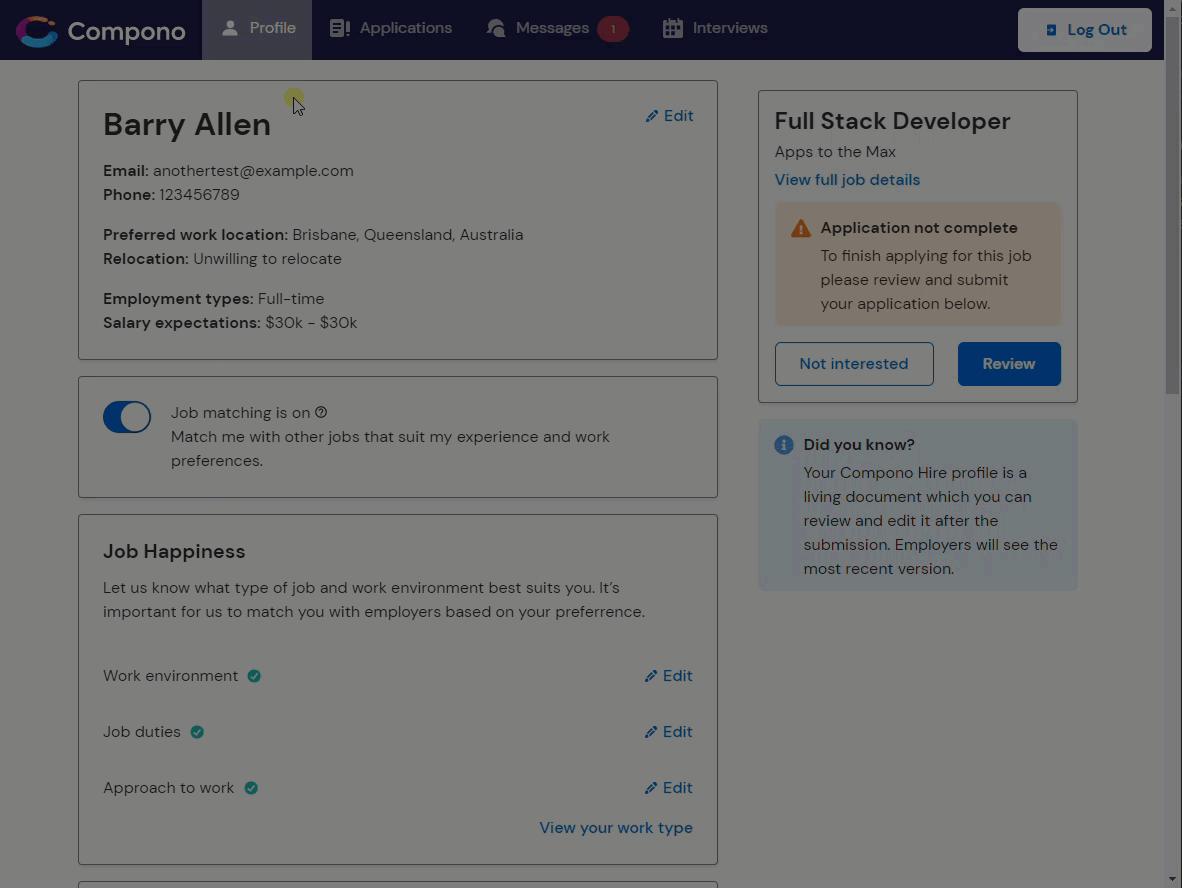1182x888 pixels.
Task: Click the Apps to the Max company name
Action: click(835, 152)
